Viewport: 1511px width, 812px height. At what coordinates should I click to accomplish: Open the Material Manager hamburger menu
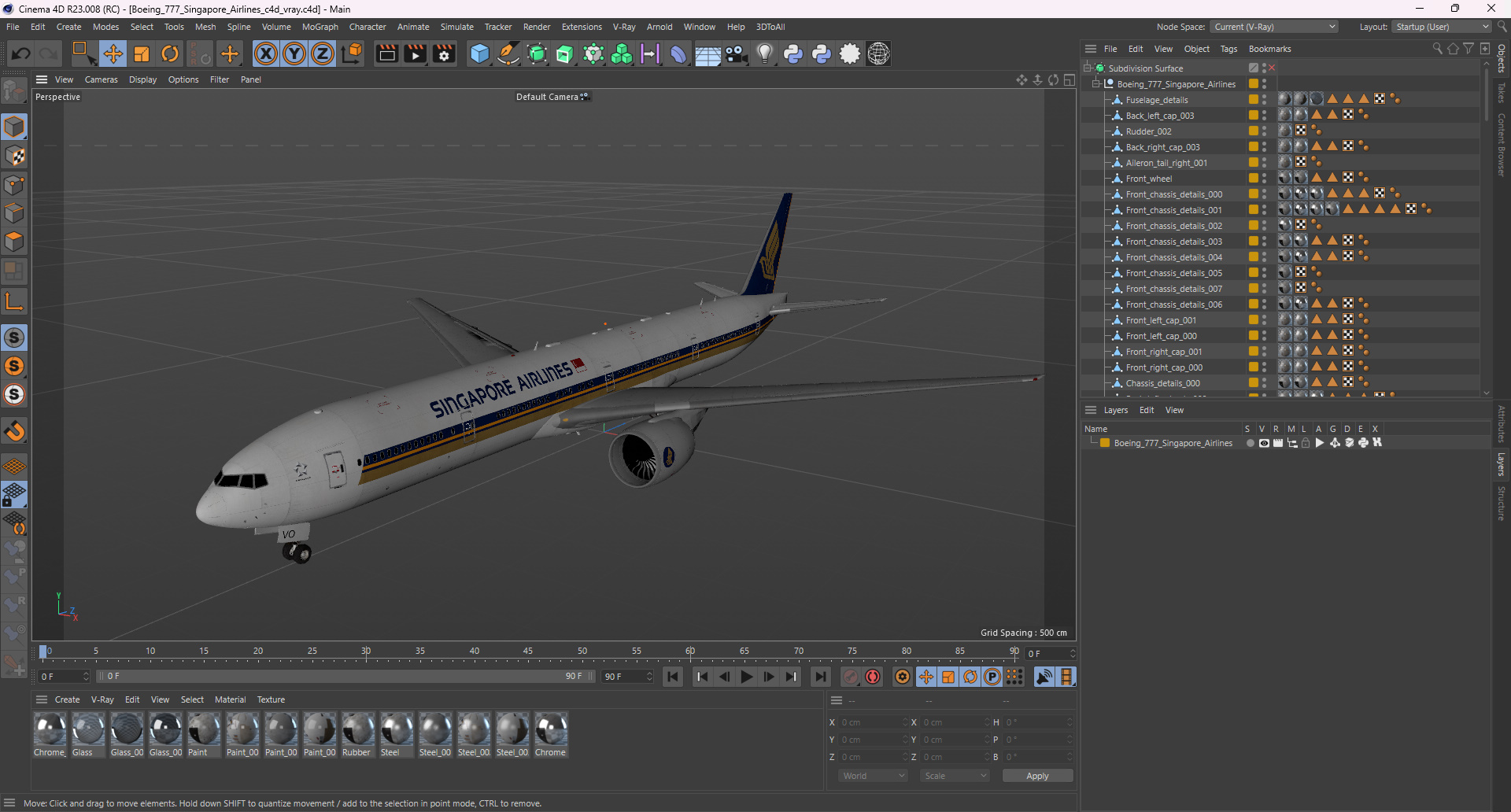point(42,699)
